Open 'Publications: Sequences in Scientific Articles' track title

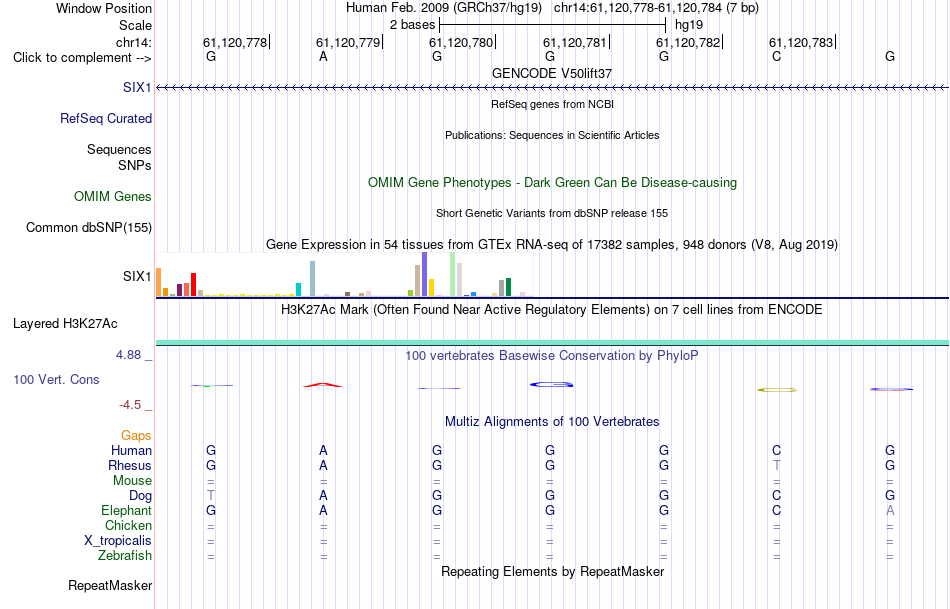point(552,135)
